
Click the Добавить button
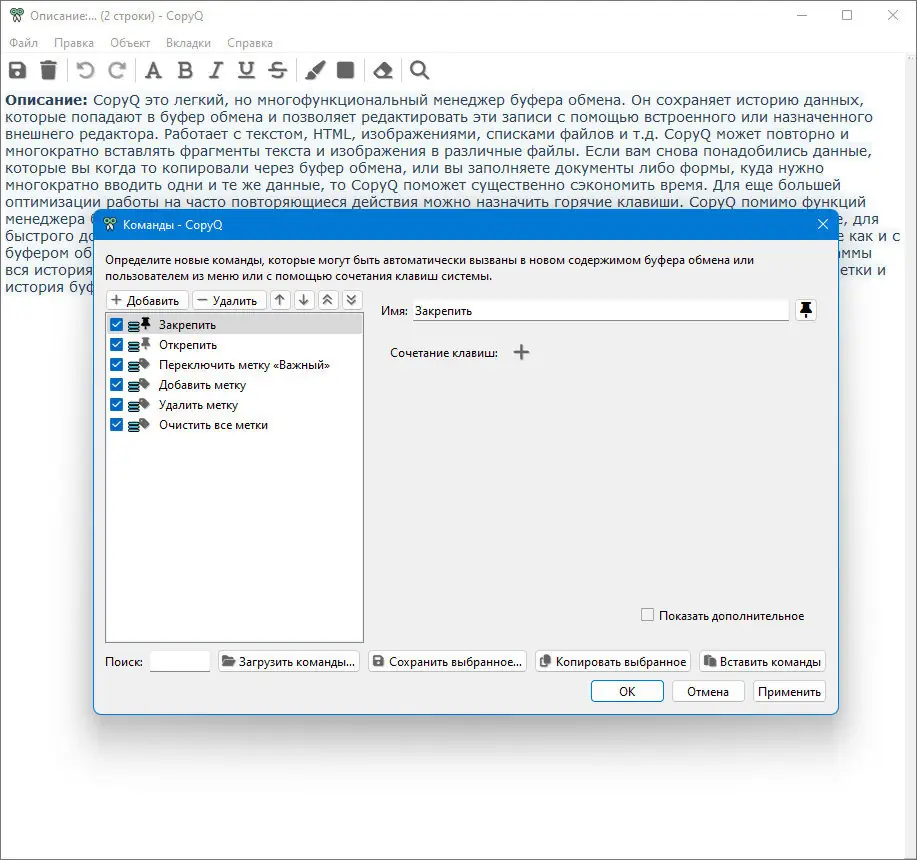pyautogui.click(x=147, y=300)
